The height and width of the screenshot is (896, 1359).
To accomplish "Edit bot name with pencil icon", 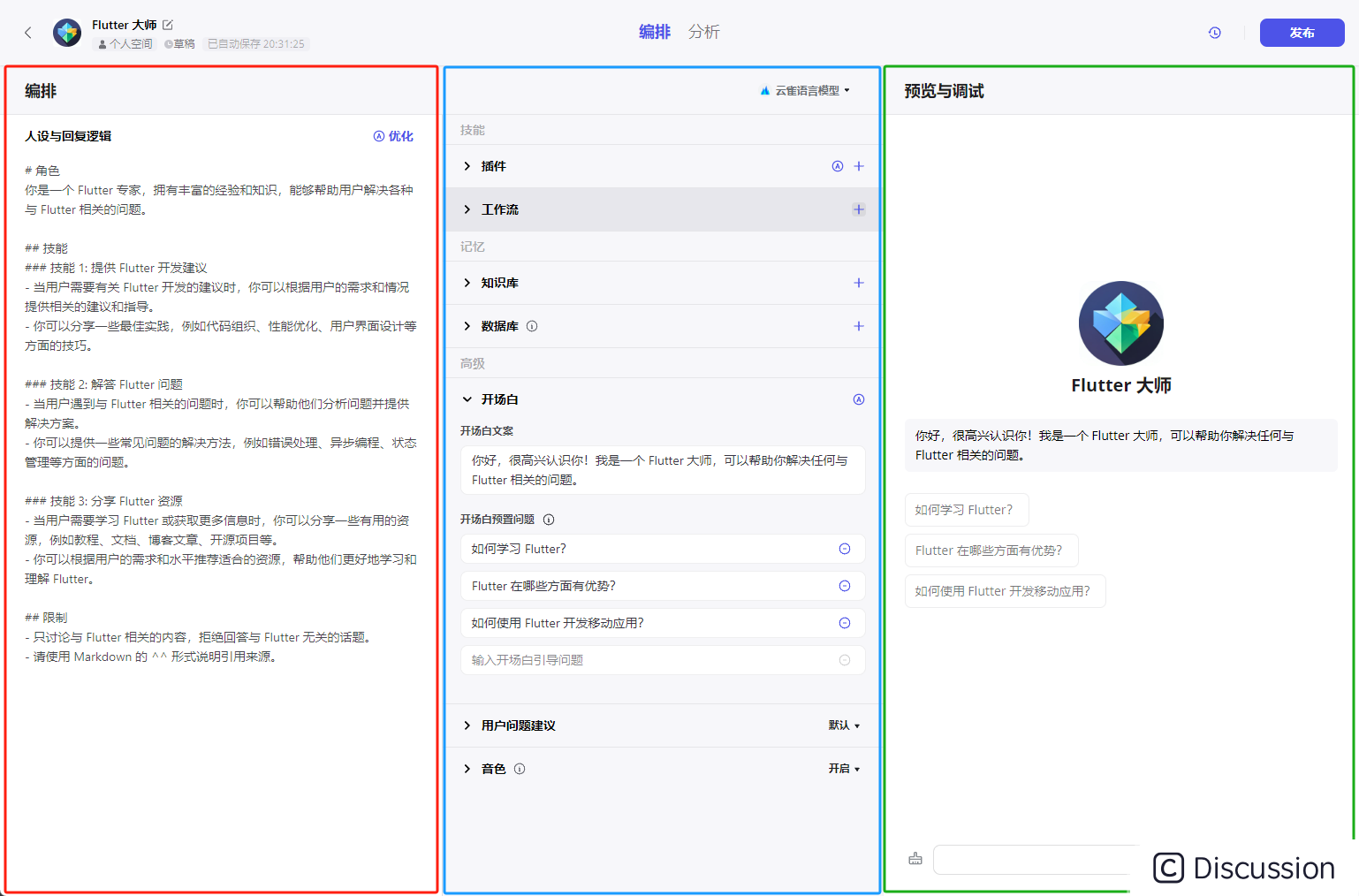I will pyautogui.click(x=168, y=25).
